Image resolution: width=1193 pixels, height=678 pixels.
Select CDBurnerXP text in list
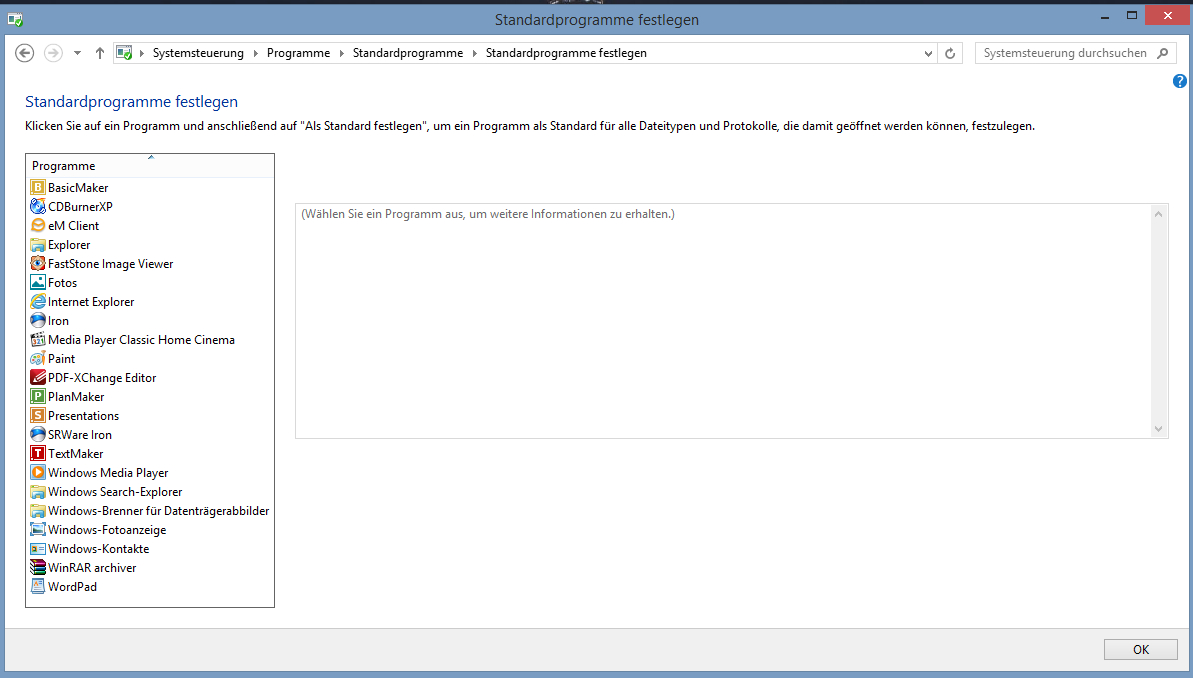click(x=80, y=207)
